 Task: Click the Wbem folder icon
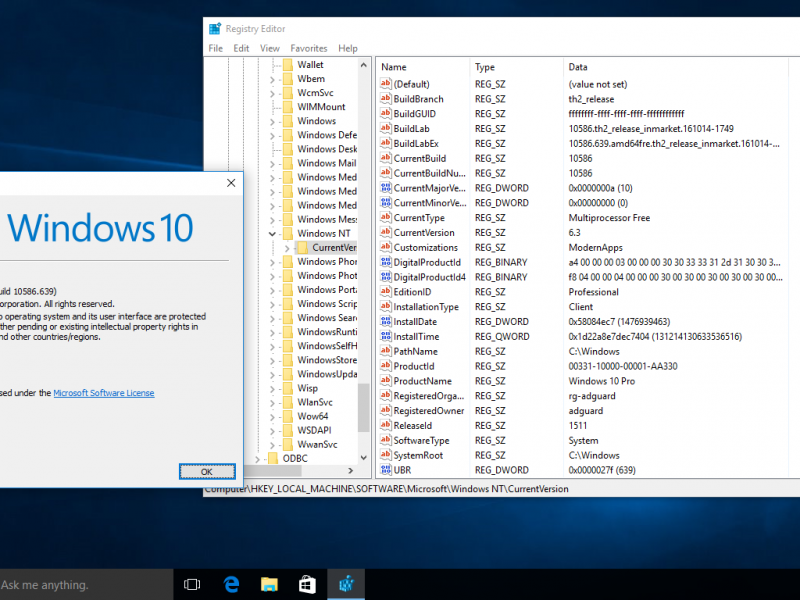coord(288,79)
